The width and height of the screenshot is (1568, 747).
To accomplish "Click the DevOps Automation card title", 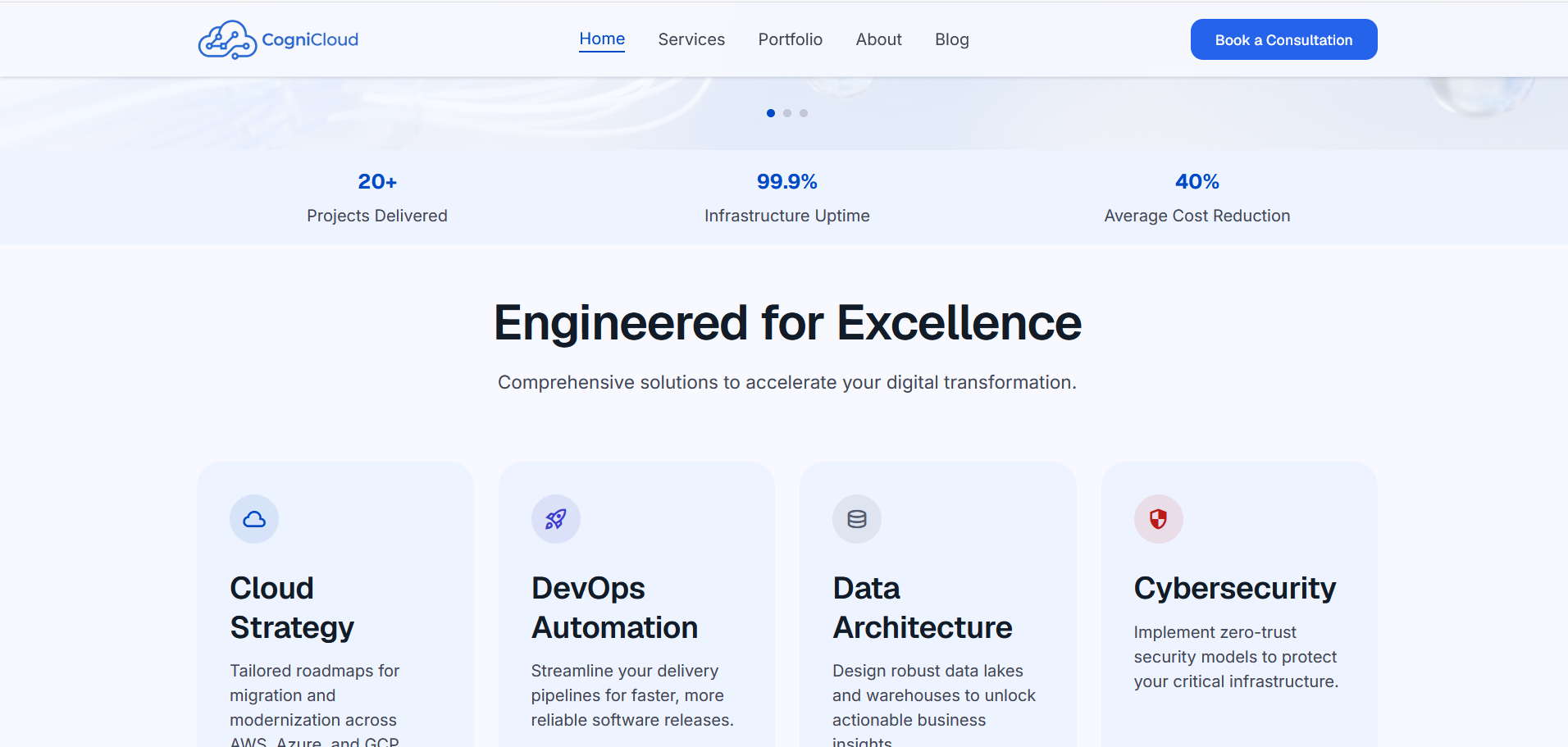I will (615, 608).
